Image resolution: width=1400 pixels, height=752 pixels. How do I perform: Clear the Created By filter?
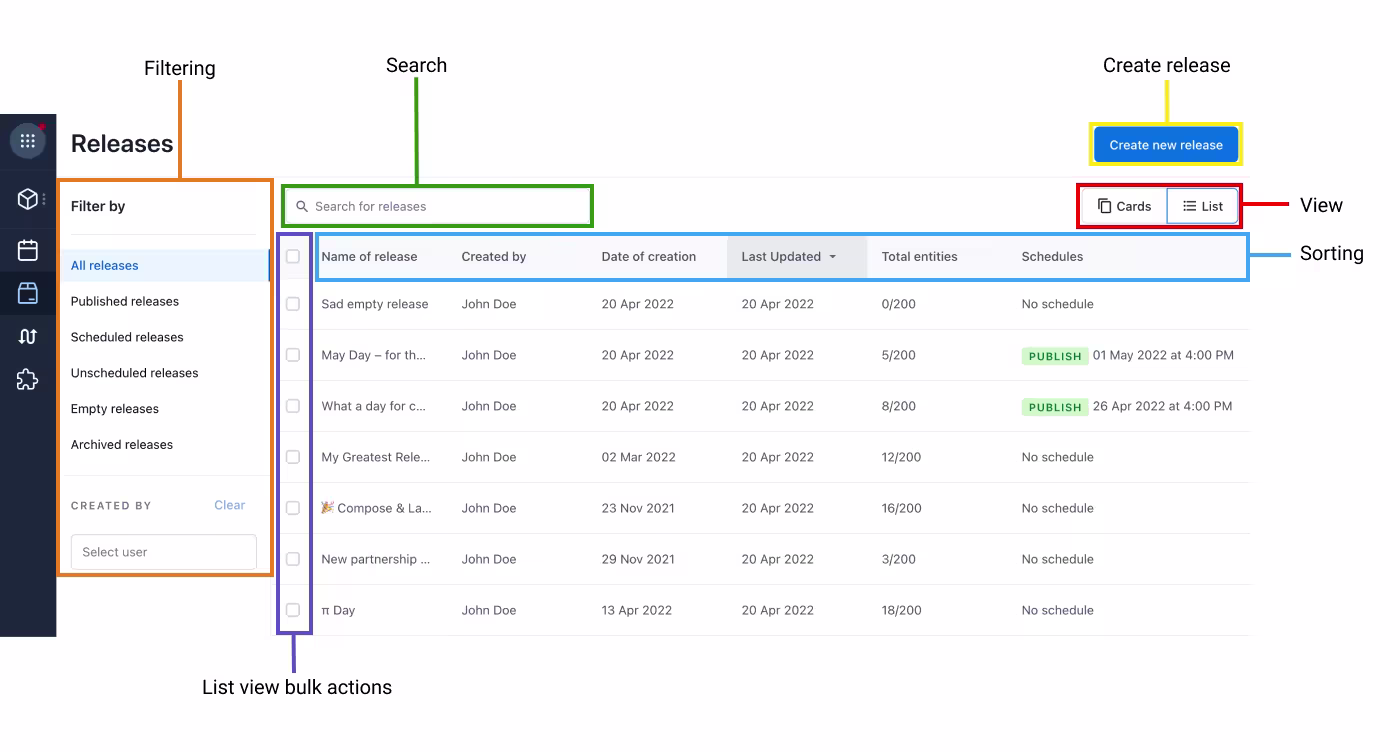tap(229, 506)
